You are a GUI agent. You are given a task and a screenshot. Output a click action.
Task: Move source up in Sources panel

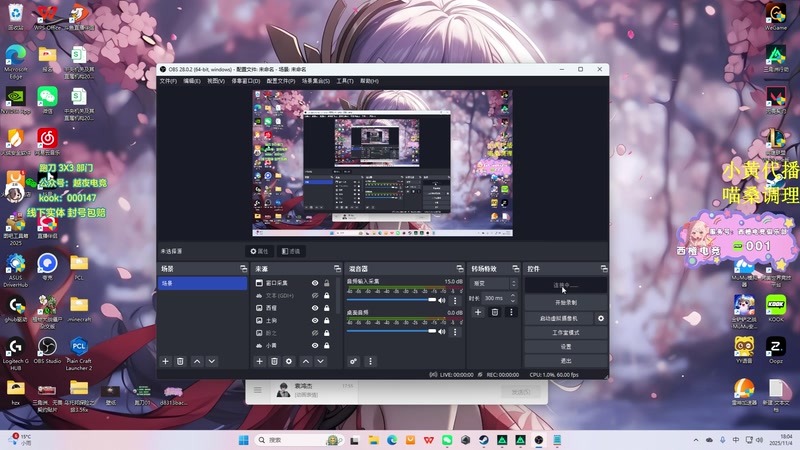pyautogui.click(x=306, y=361)
